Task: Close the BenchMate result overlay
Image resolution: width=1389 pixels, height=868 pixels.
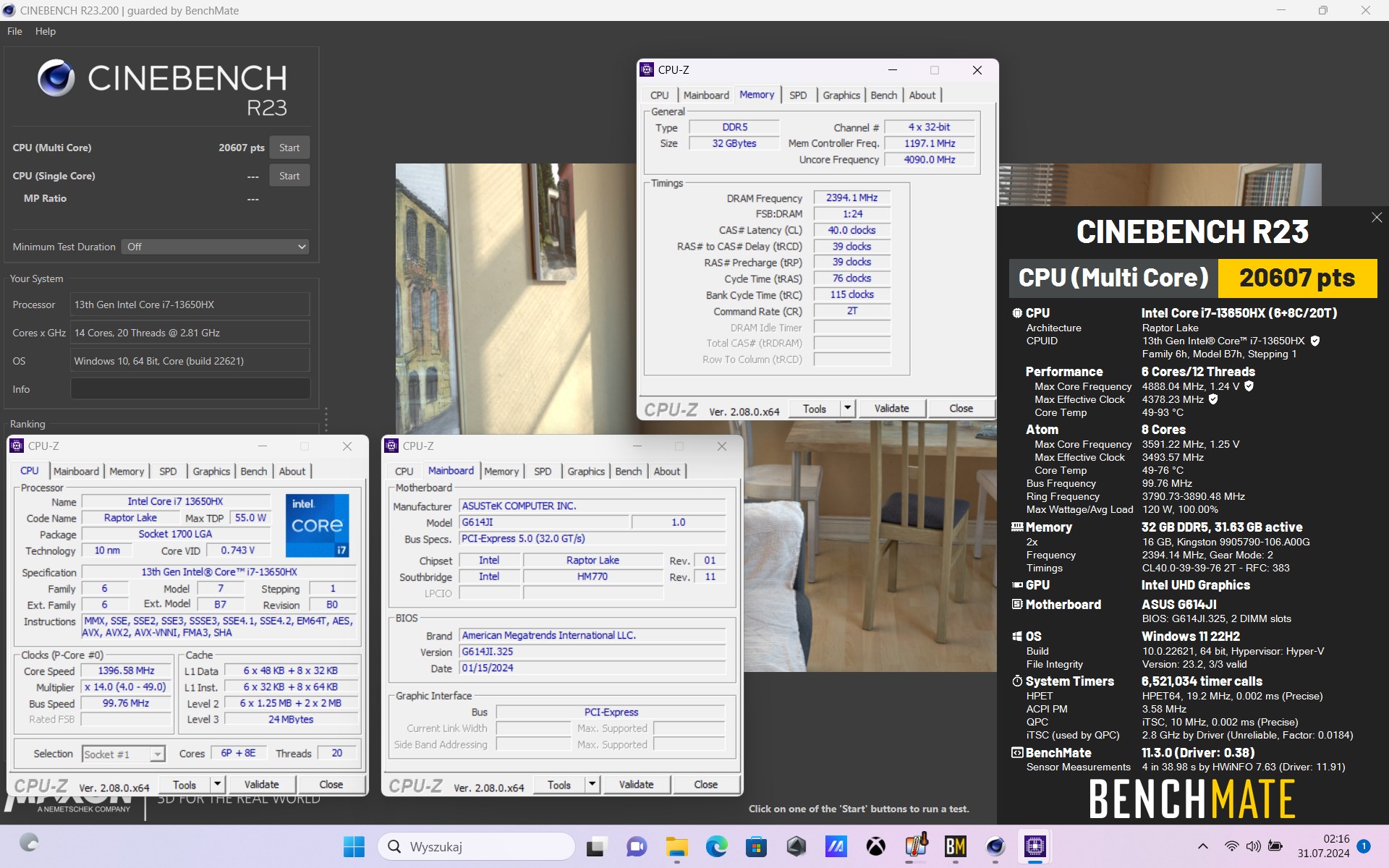Action: click(x=1376, y=218)
